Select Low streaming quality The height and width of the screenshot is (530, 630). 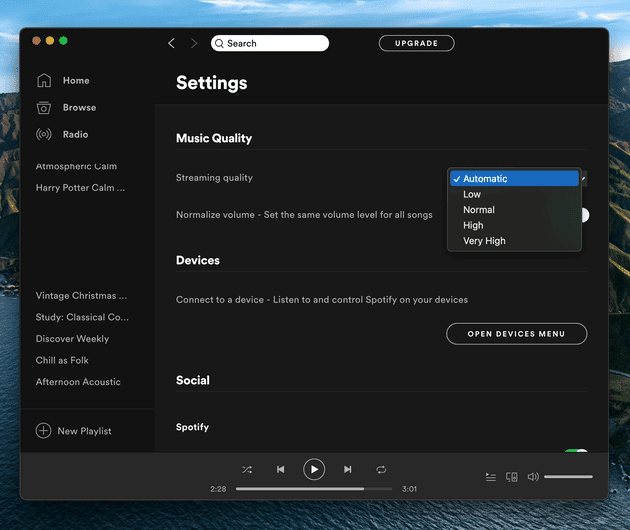[514, 194]
